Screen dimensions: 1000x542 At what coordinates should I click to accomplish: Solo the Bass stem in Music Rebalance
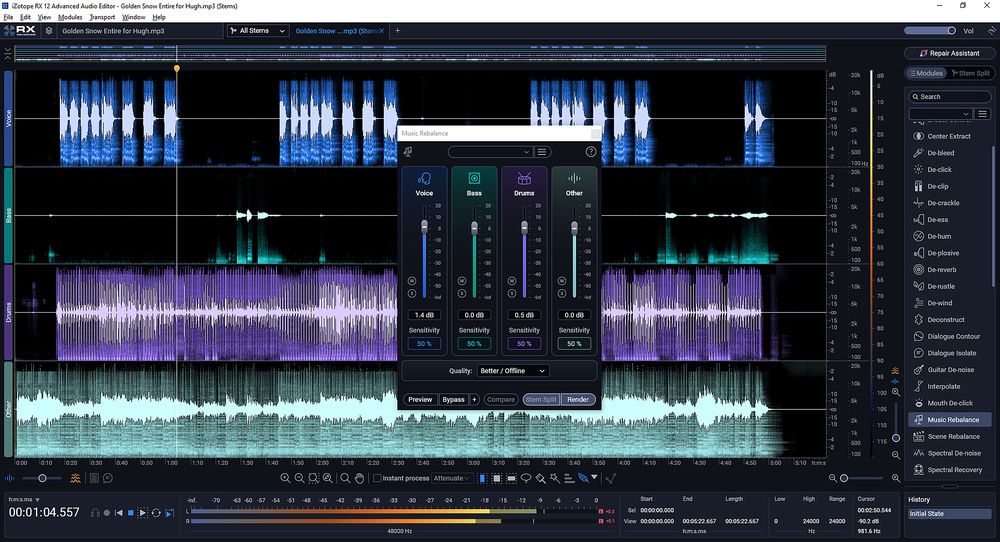pyautogui.click(x=462, y=293)
